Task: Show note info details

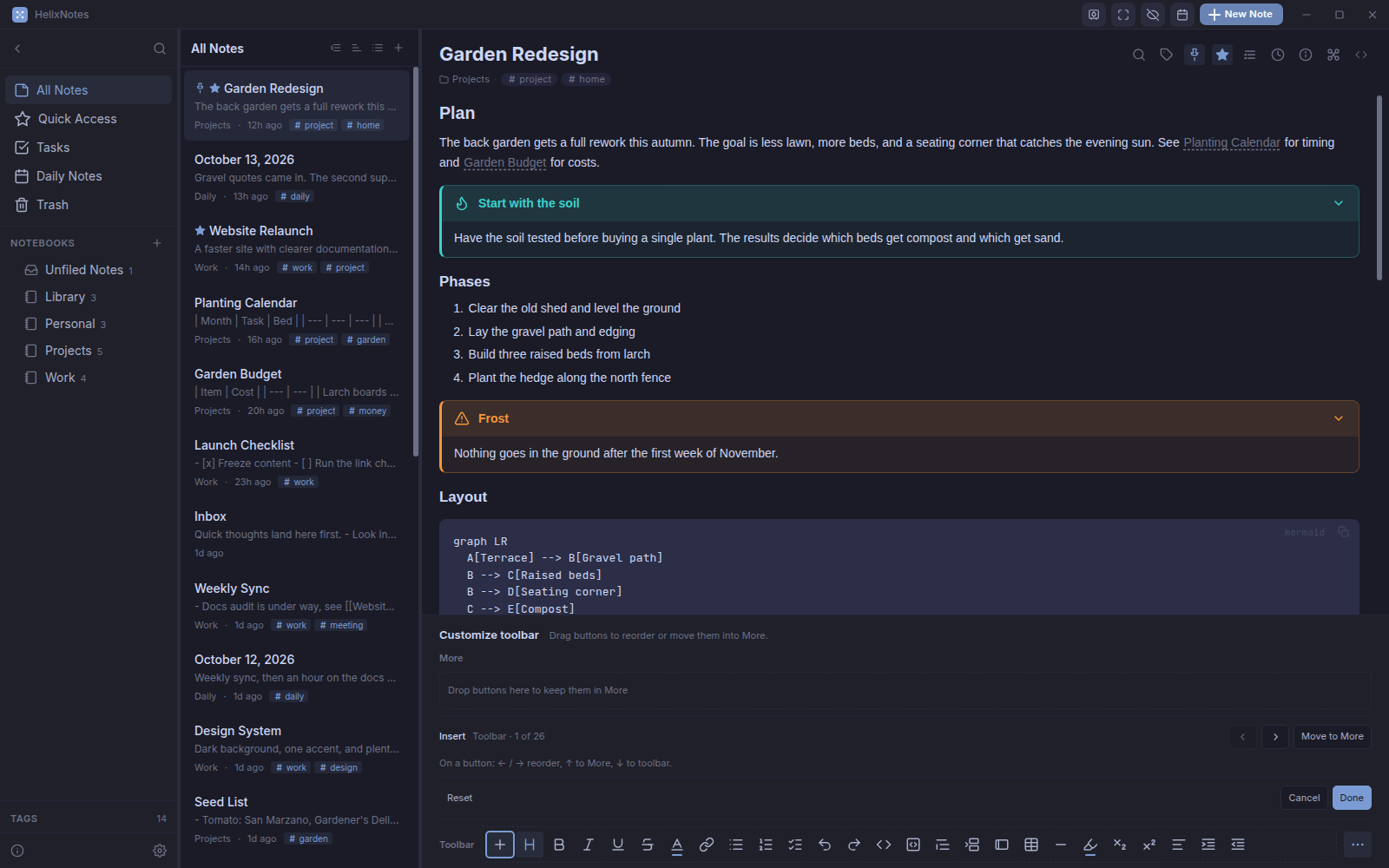Action: [x=1306, y=55]
